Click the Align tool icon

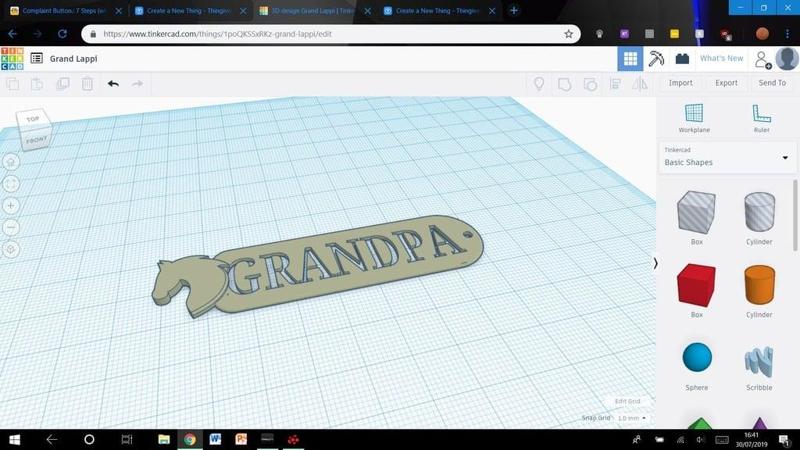[x=615, y=84]
